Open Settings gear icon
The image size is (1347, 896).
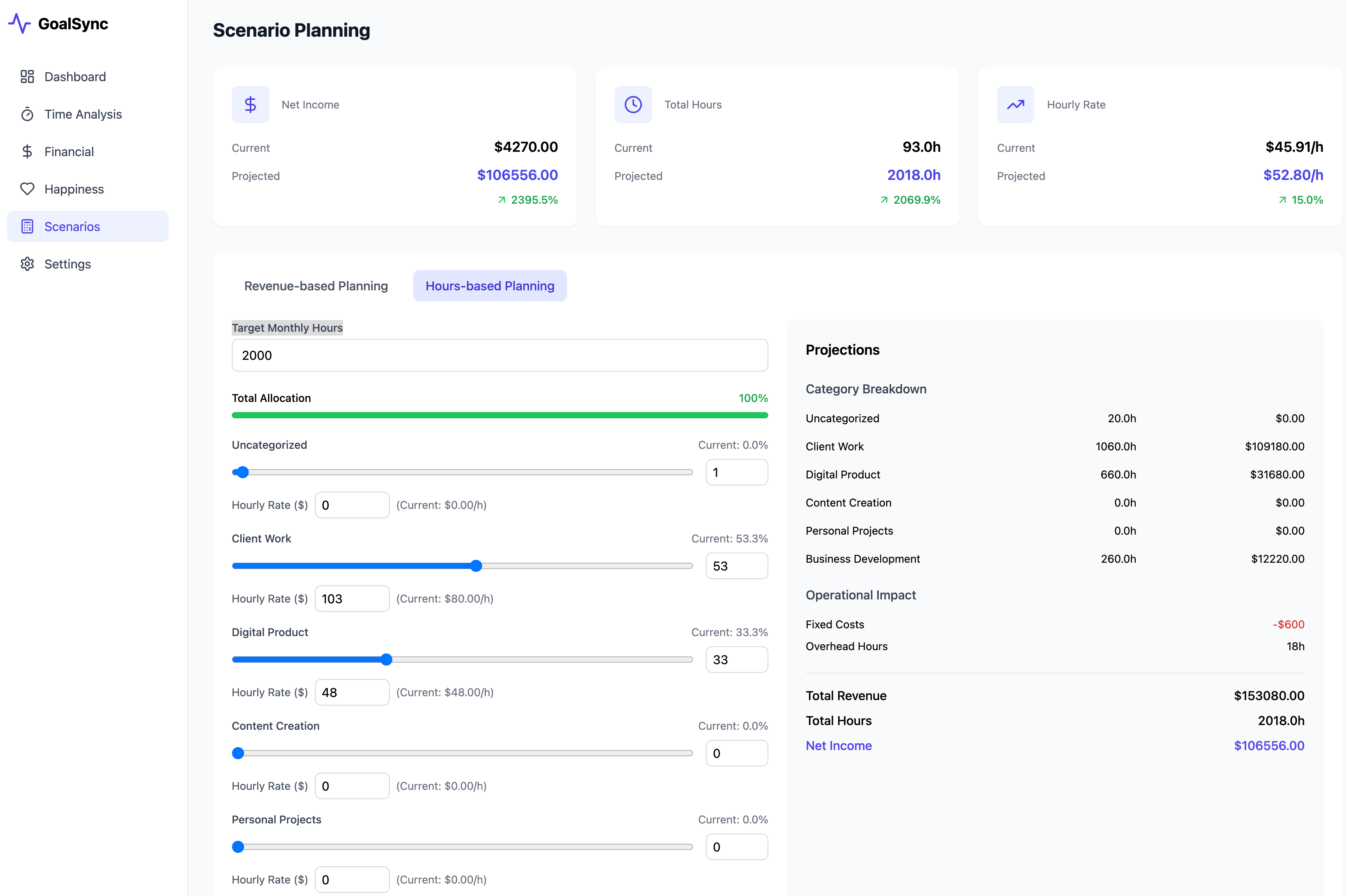click(27, 264)
